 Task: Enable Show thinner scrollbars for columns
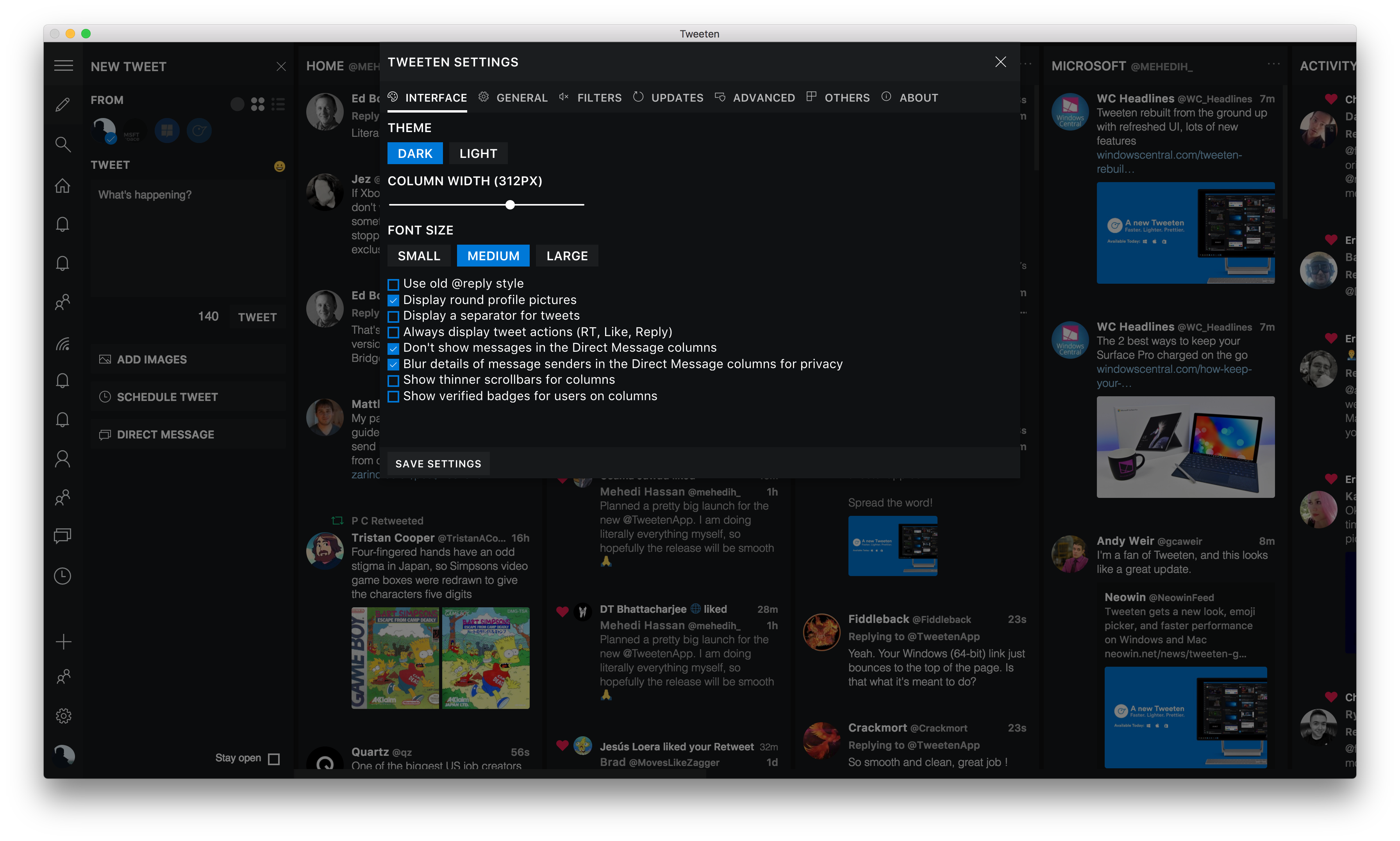(x=393, y=380)
